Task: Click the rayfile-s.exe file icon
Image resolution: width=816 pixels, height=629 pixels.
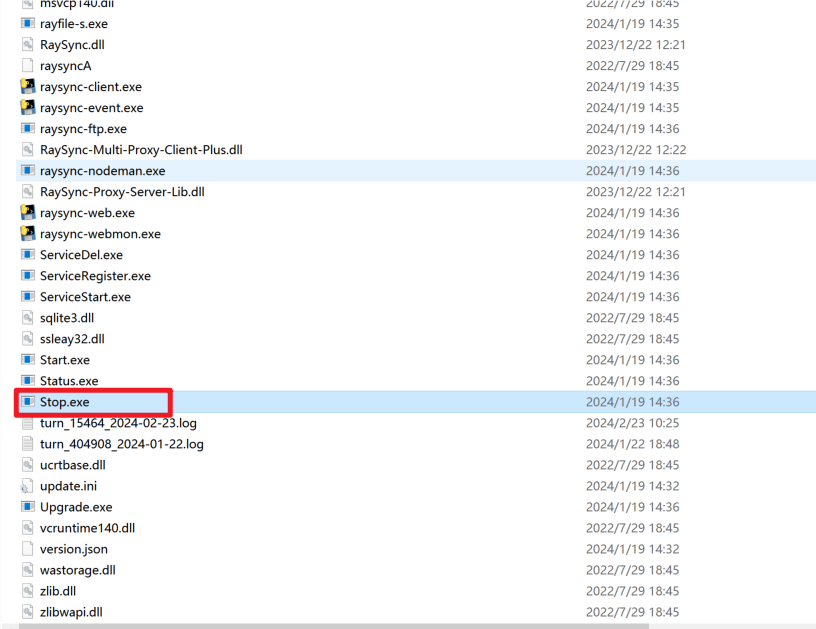Action: tap(28, 23)
